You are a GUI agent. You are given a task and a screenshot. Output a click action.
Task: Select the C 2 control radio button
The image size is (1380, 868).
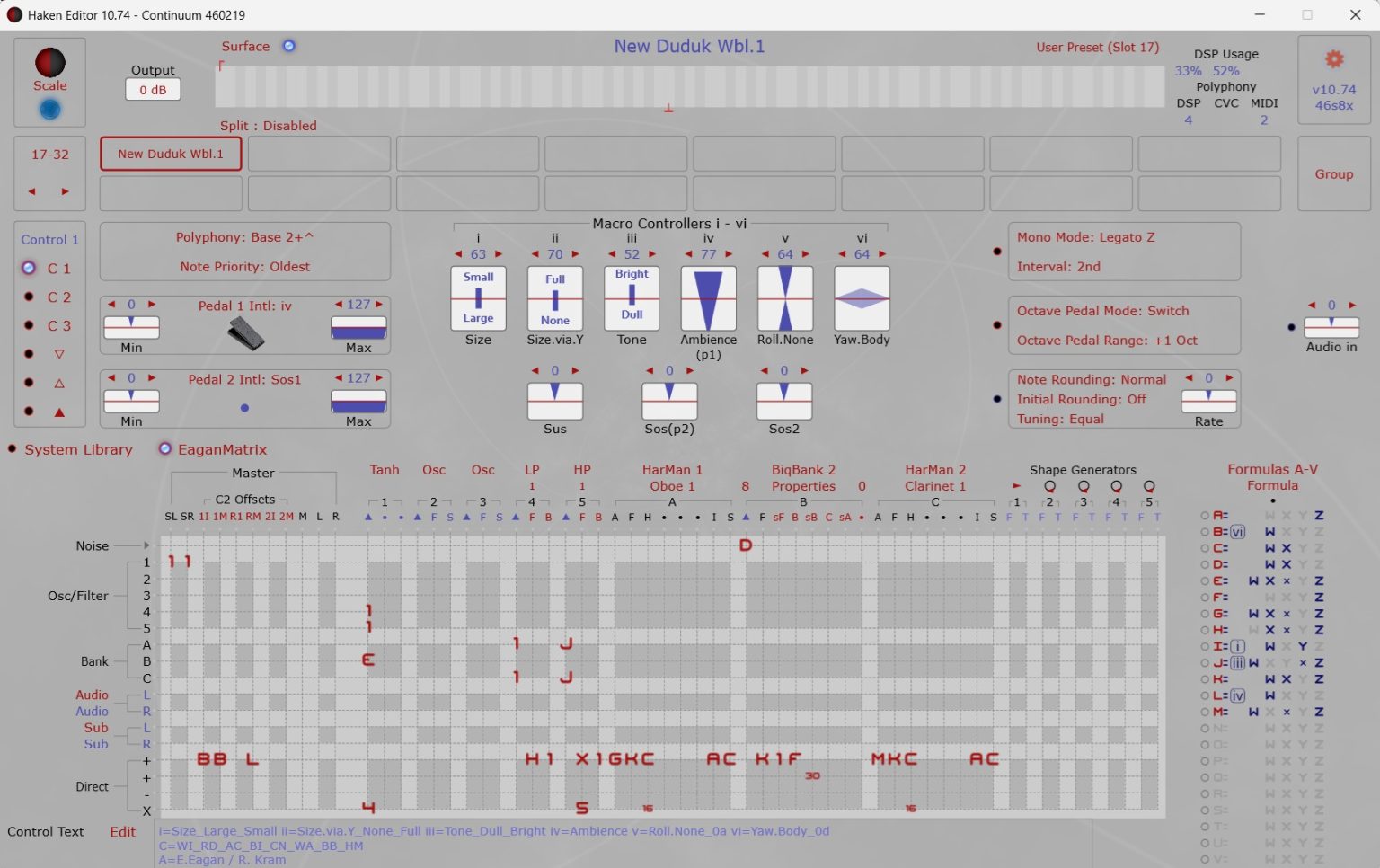[x=29, y=297]
